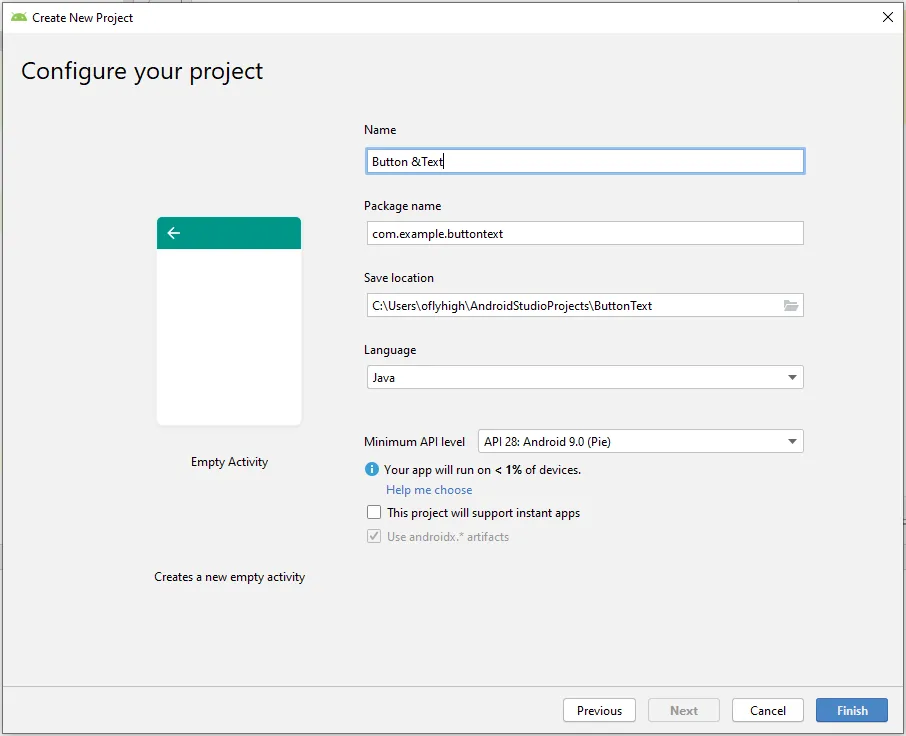Viewport: 906px width, 736px height.
Task: Click the Cancel button
Action: tap(767, 710)
